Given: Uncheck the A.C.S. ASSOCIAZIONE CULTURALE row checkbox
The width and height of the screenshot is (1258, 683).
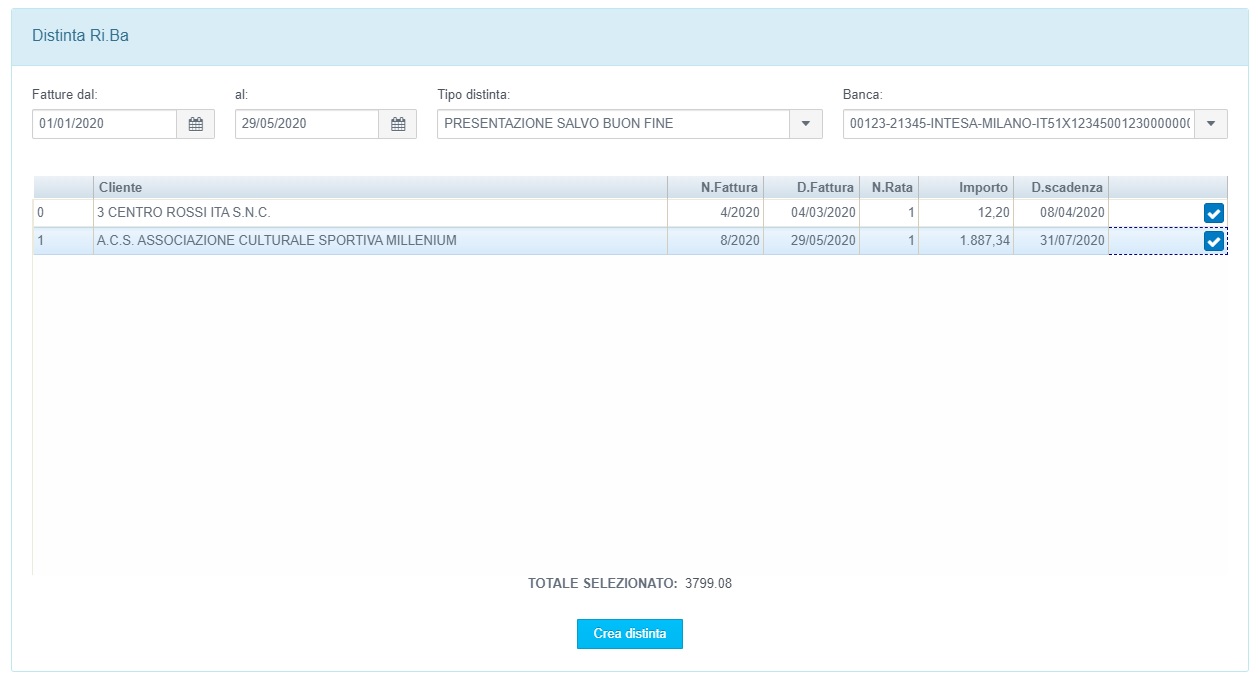Looking at the screenshot, I should (x=1214, y=241).
